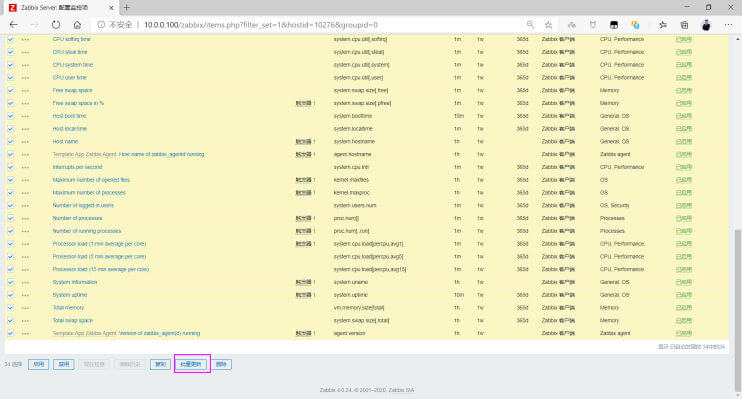Image resolution: width=742 pixels, height=399 pixels.
Task: Open actions menu for Interrupts per second
Action: coord(25,167)
